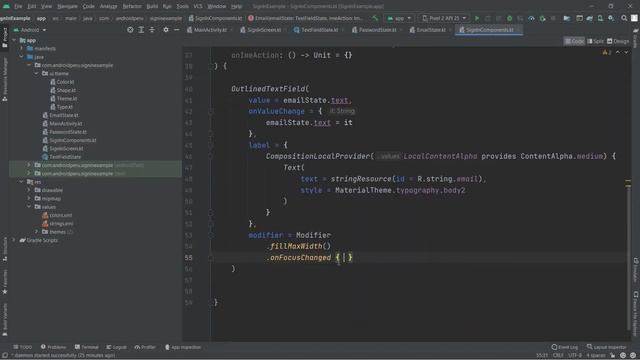Screen dimensions: 640x360
Task: Open the Android project view dropdown
Action: point(30,30)
